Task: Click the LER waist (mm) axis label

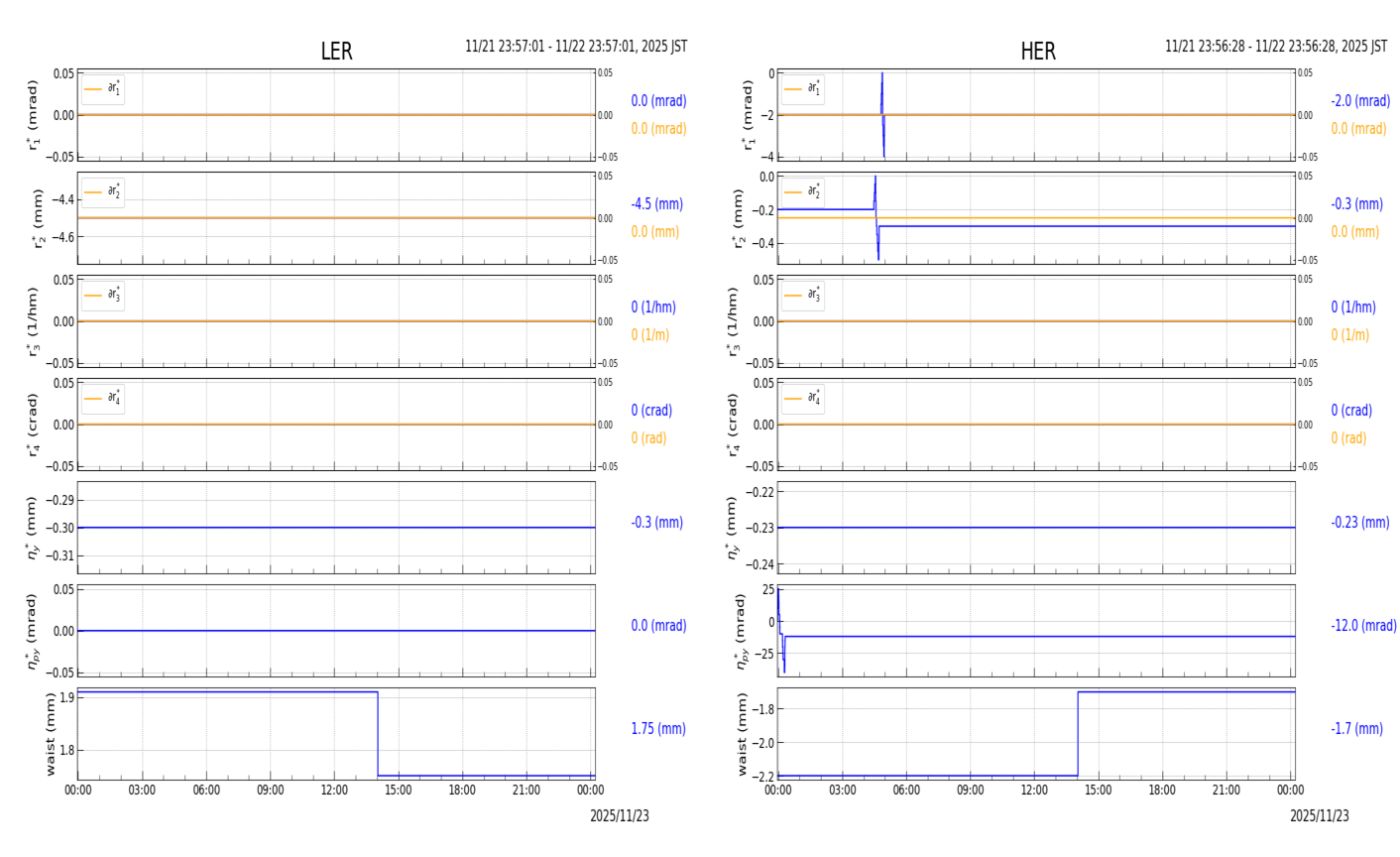Action: pos(51,734)
